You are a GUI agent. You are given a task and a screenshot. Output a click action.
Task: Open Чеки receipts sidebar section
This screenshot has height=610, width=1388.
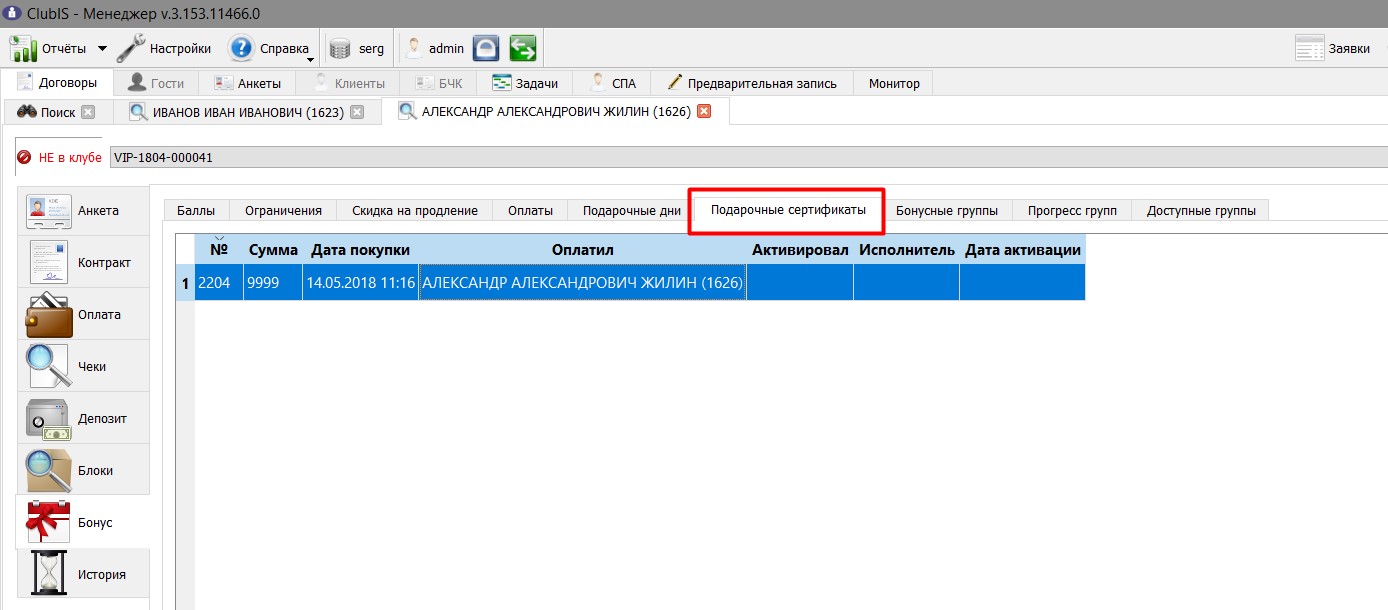pos(83,366)
